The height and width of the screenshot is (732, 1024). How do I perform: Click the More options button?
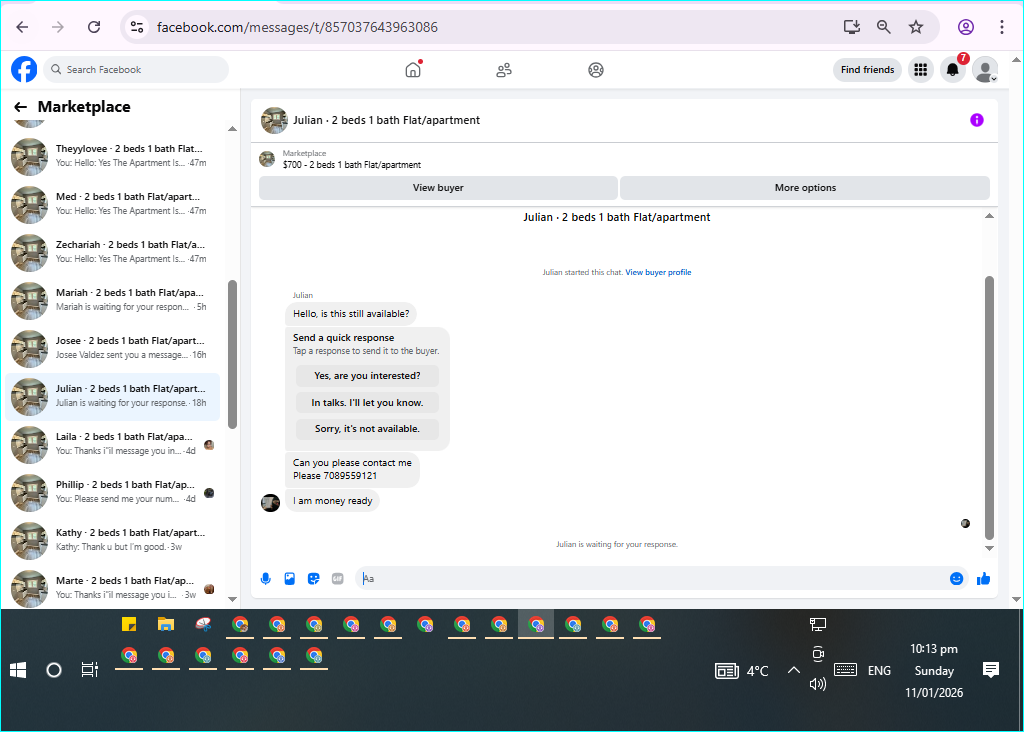click(x=805, y=187)
